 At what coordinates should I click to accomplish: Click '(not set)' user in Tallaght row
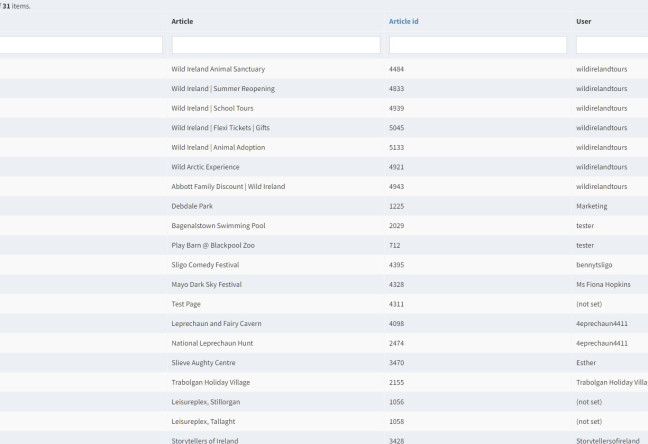(589, 422)
